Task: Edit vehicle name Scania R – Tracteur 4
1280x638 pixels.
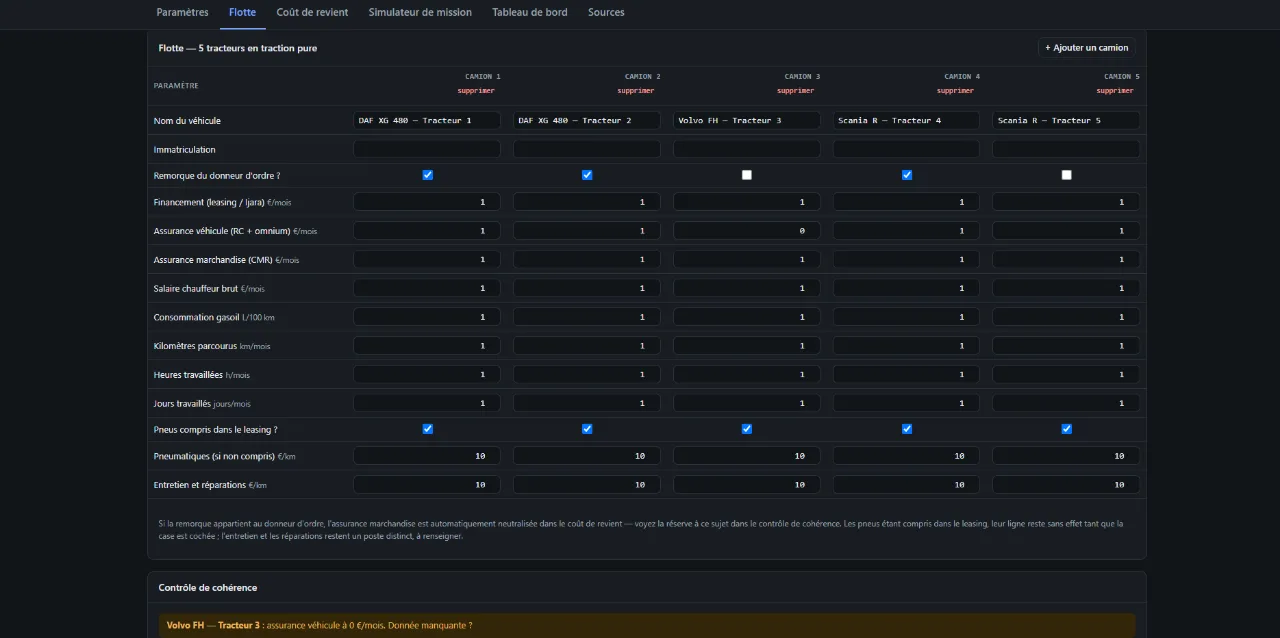Action: coord(907,120)
